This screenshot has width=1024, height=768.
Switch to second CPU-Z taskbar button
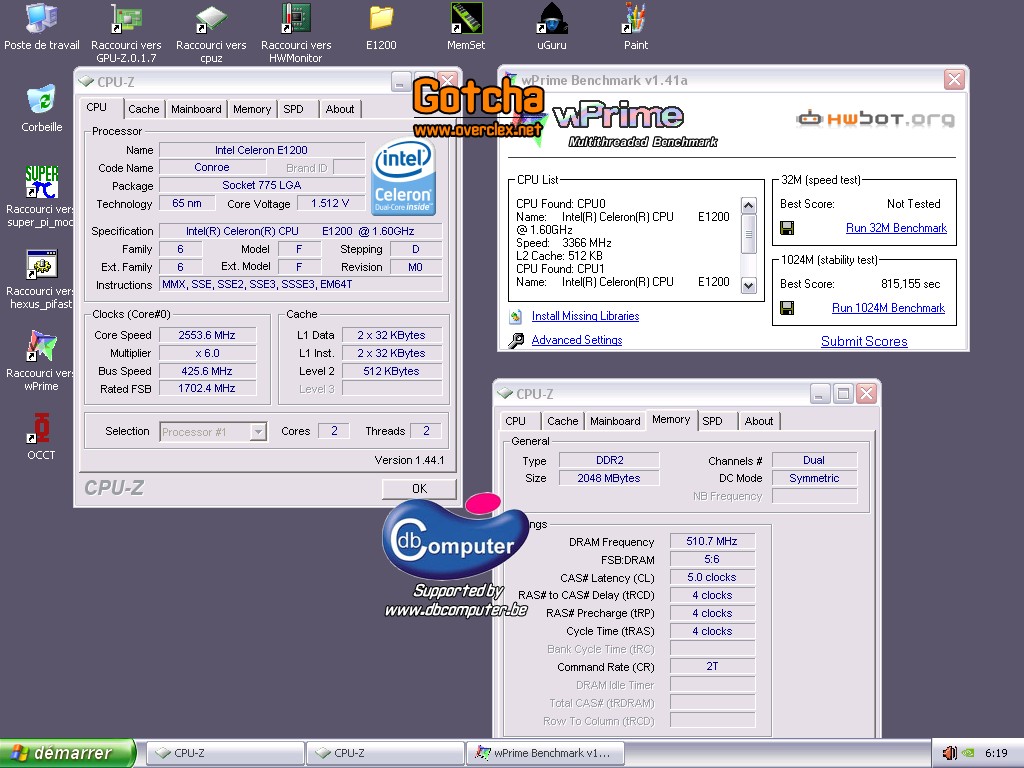(385, 753)
